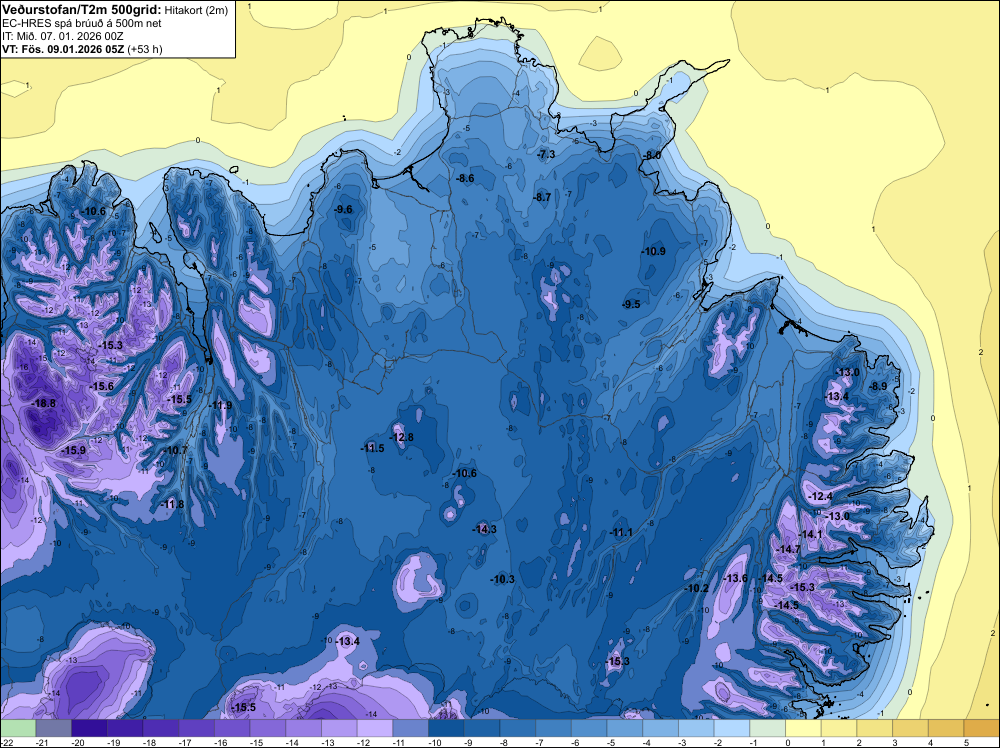Image resolution: width=1000 pixels, height=748 pixels.
Task: Click the -10.9 temperature label
Action: (654, 251)
